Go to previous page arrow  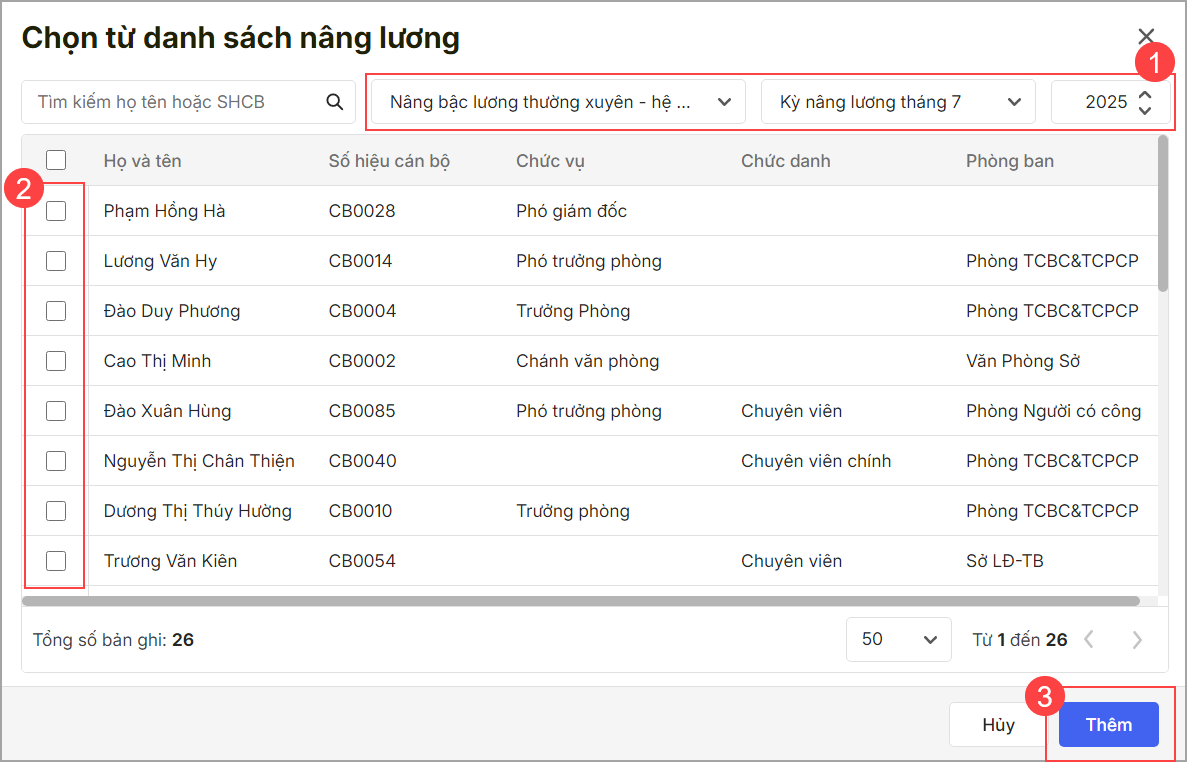(1089, 640)
